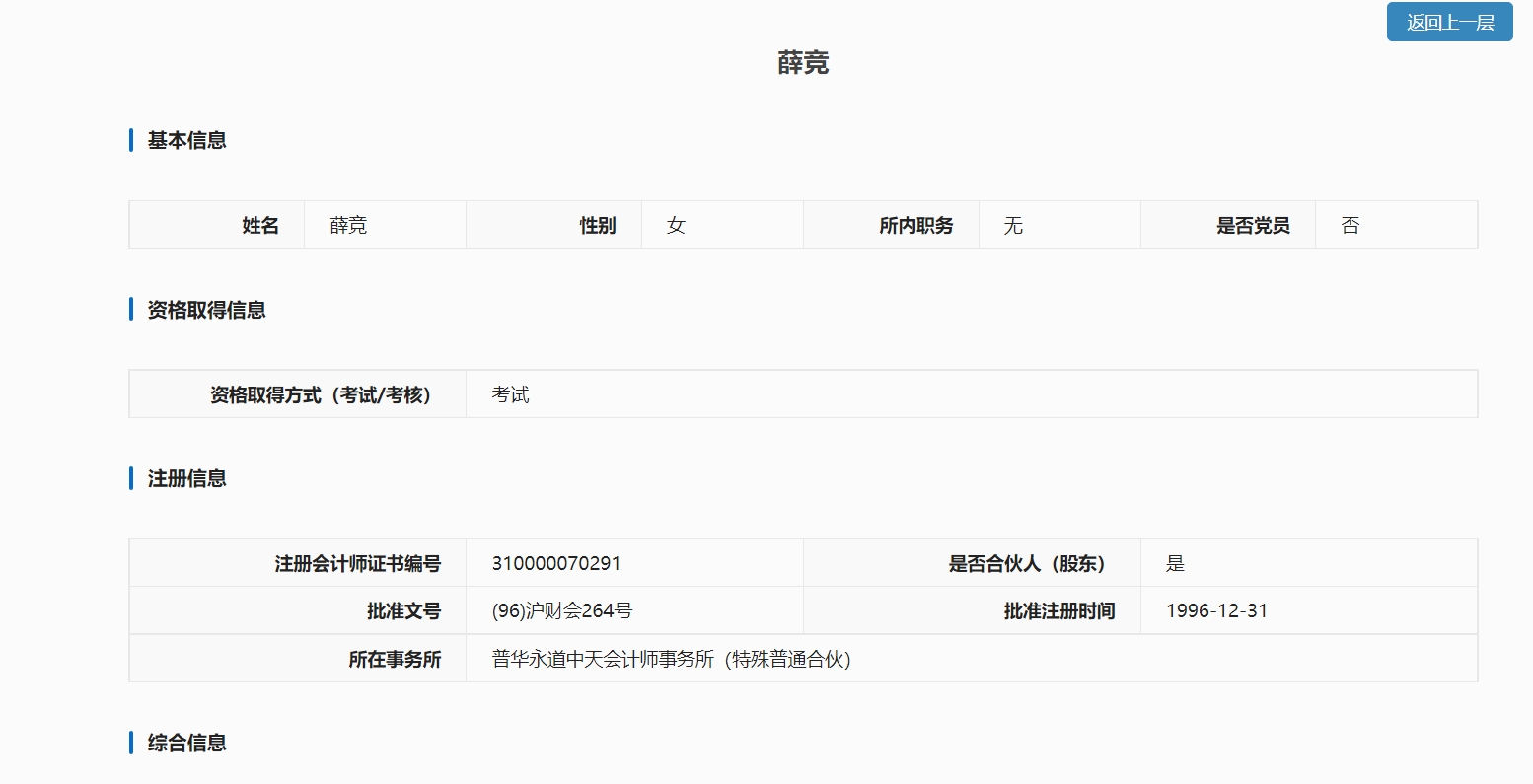Image resolution: width=1533 pixels, height=784 pixels.
Task: Click certificate number 310000070291
Action: [556, 563]
